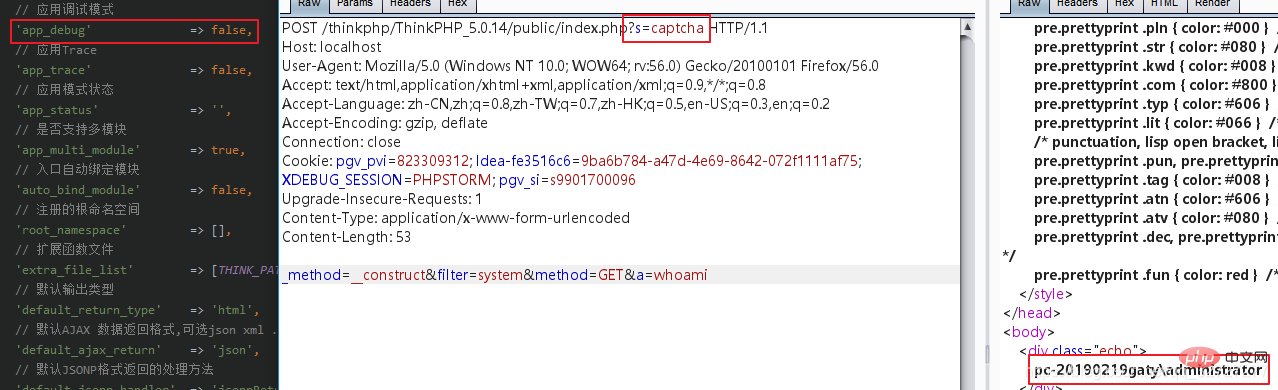The image size is (1278, 390).
Task: Click 'app_trace' key in the config editor
Action: 53,70
